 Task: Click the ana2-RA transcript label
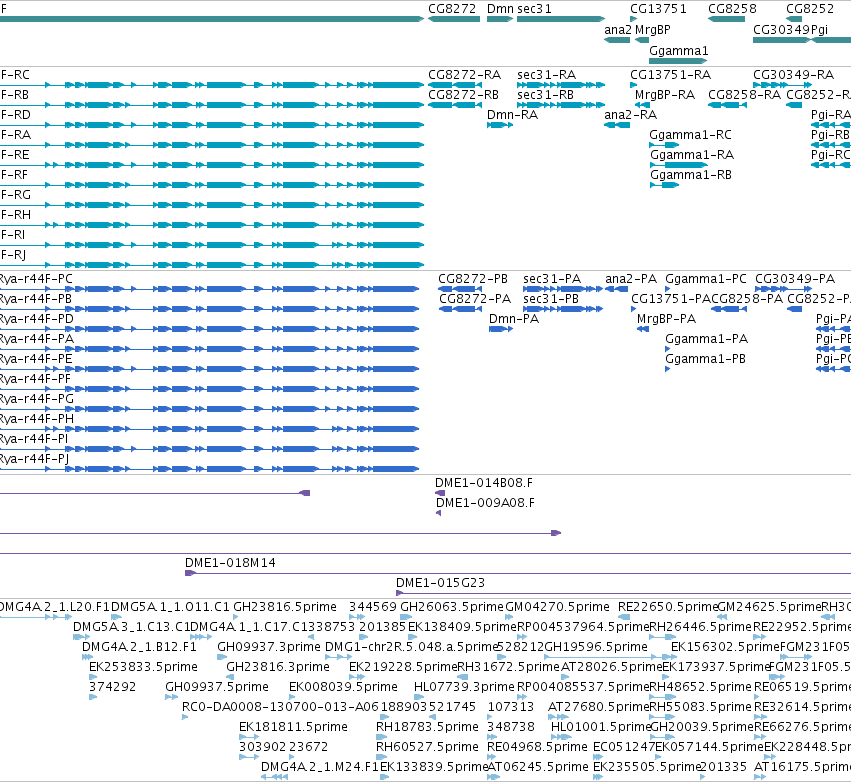pos(631,115)
